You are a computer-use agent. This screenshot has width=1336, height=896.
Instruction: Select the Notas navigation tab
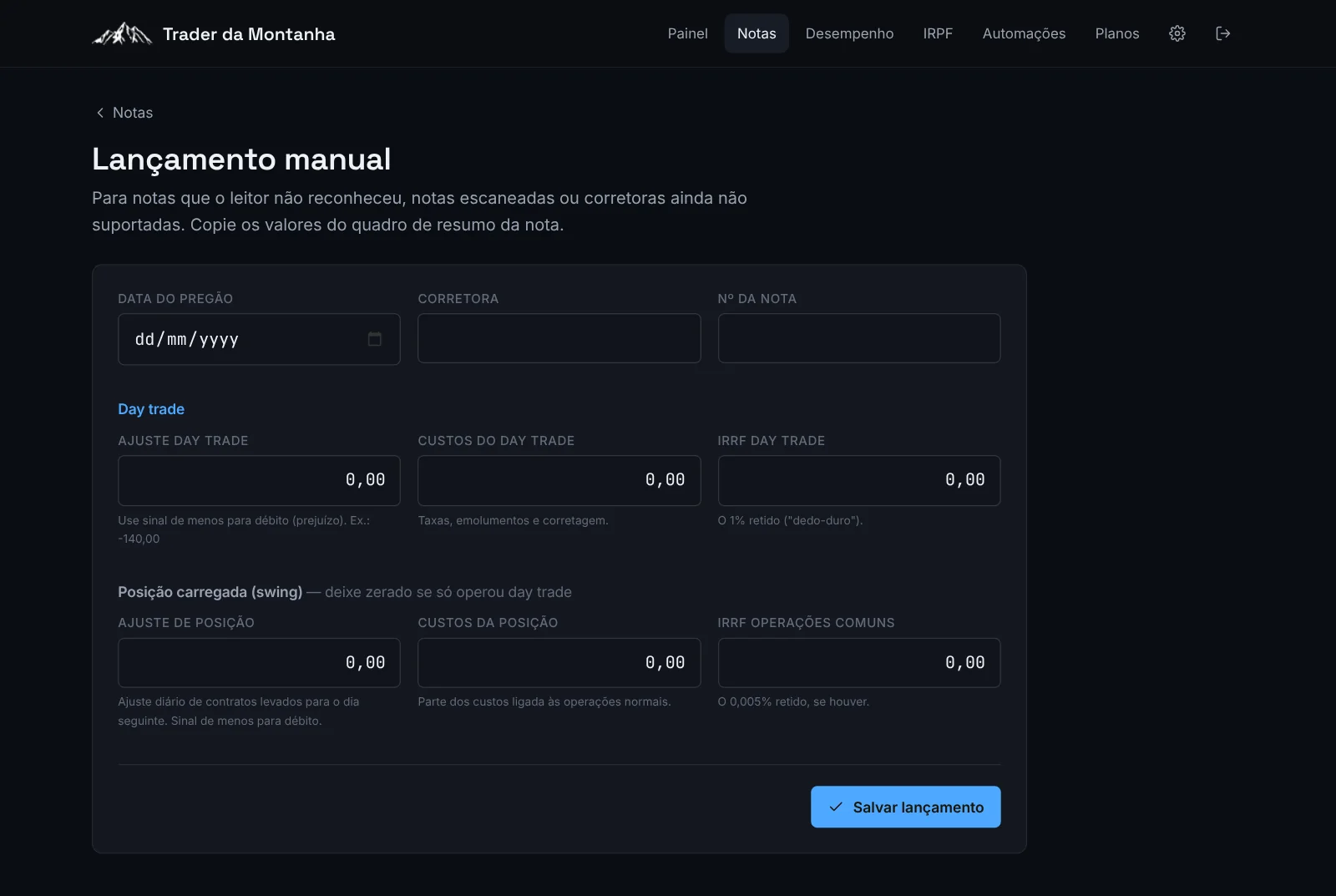coord(757,33)
